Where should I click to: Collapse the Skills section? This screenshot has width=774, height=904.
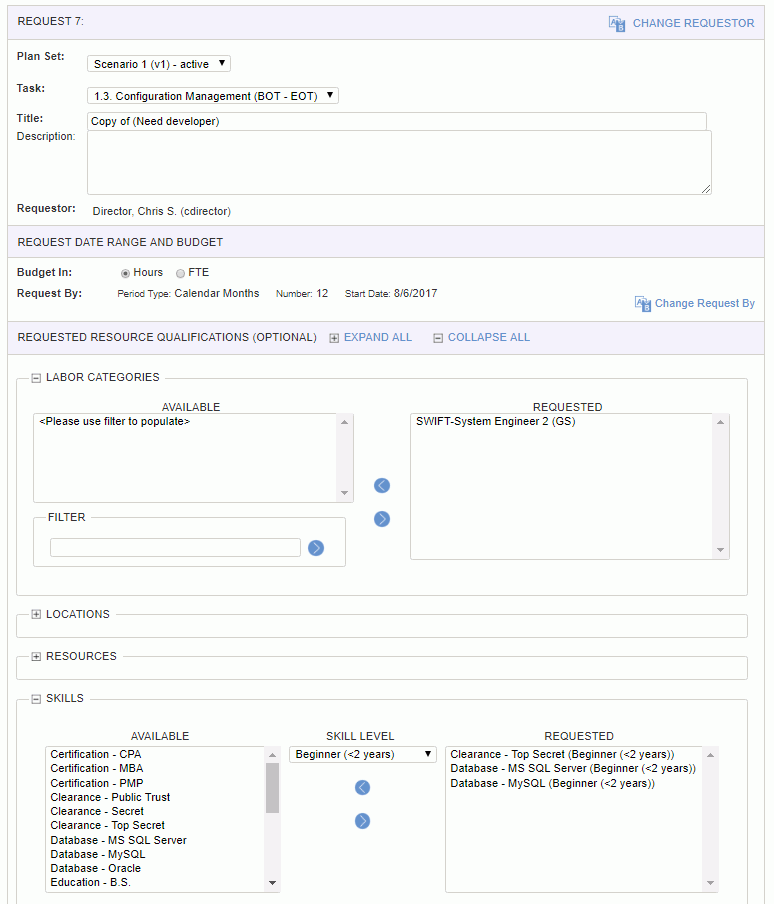[36, 699]
